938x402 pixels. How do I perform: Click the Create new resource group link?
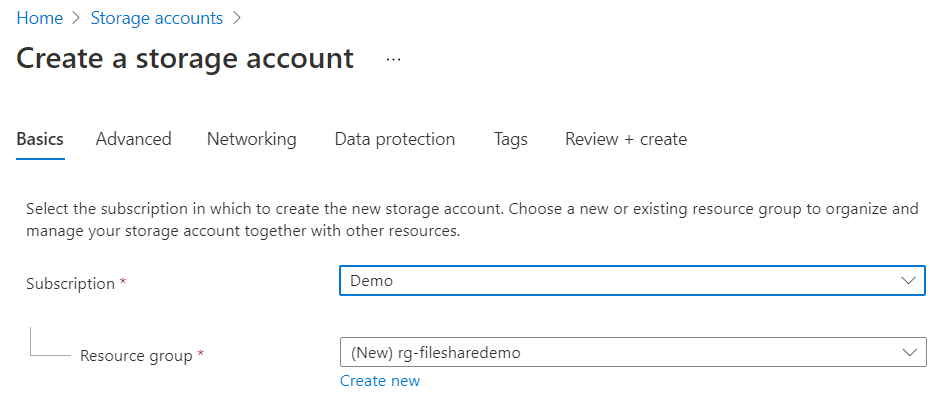point(380,381)
